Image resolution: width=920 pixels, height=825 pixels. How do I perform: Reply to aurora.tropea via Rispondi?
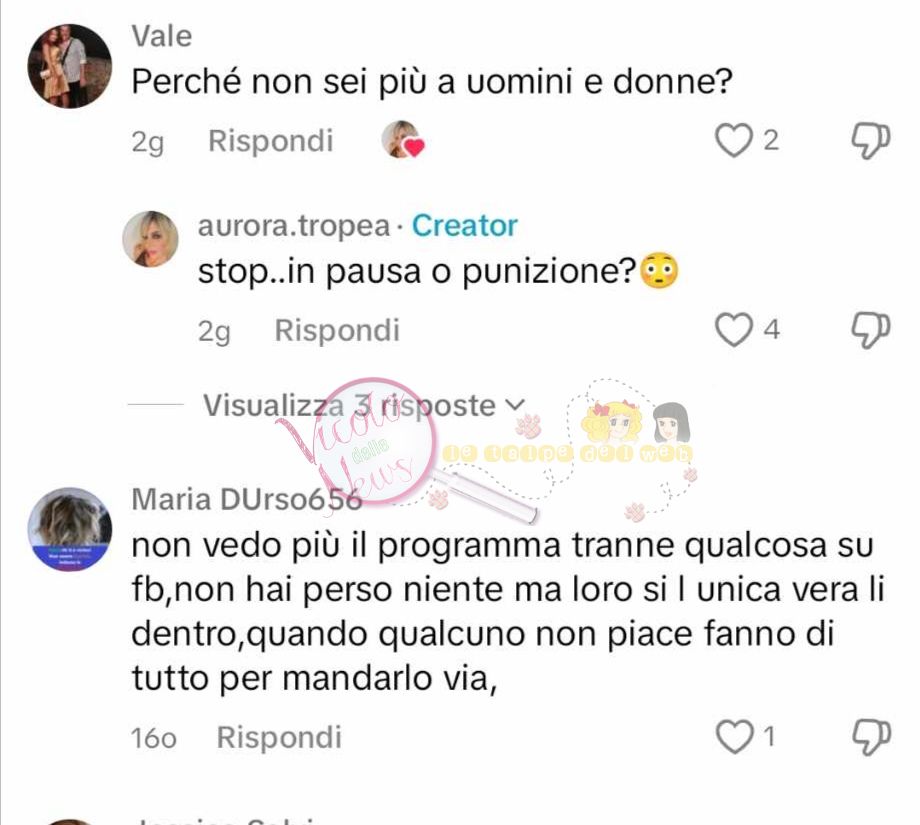[x=337, y=330]
